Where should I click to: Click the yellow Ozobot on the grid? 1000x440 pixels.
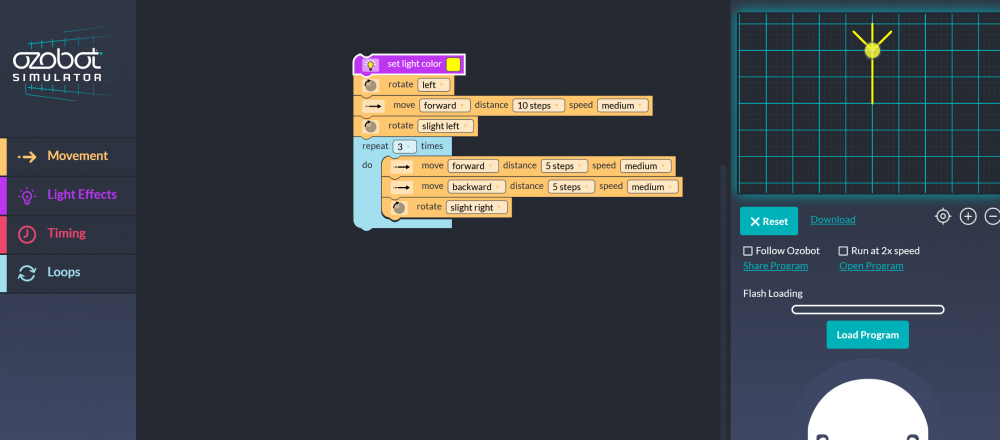[872, 50]
